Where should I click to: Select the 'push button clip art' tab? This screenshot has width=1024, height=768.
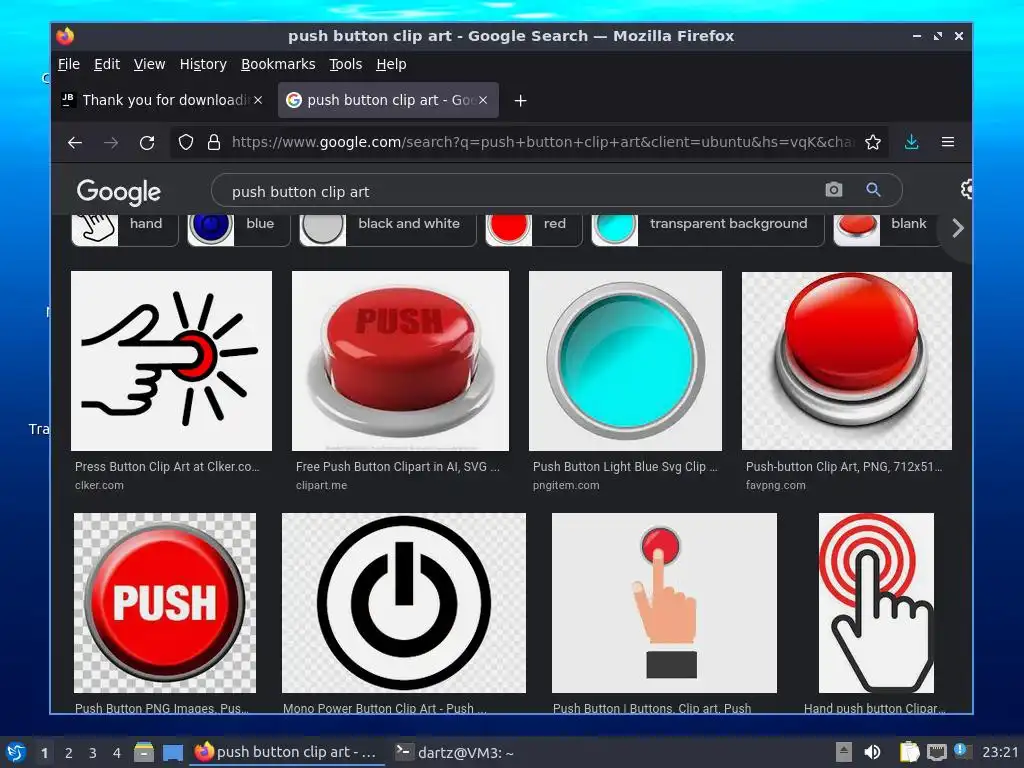pos(389,100)
